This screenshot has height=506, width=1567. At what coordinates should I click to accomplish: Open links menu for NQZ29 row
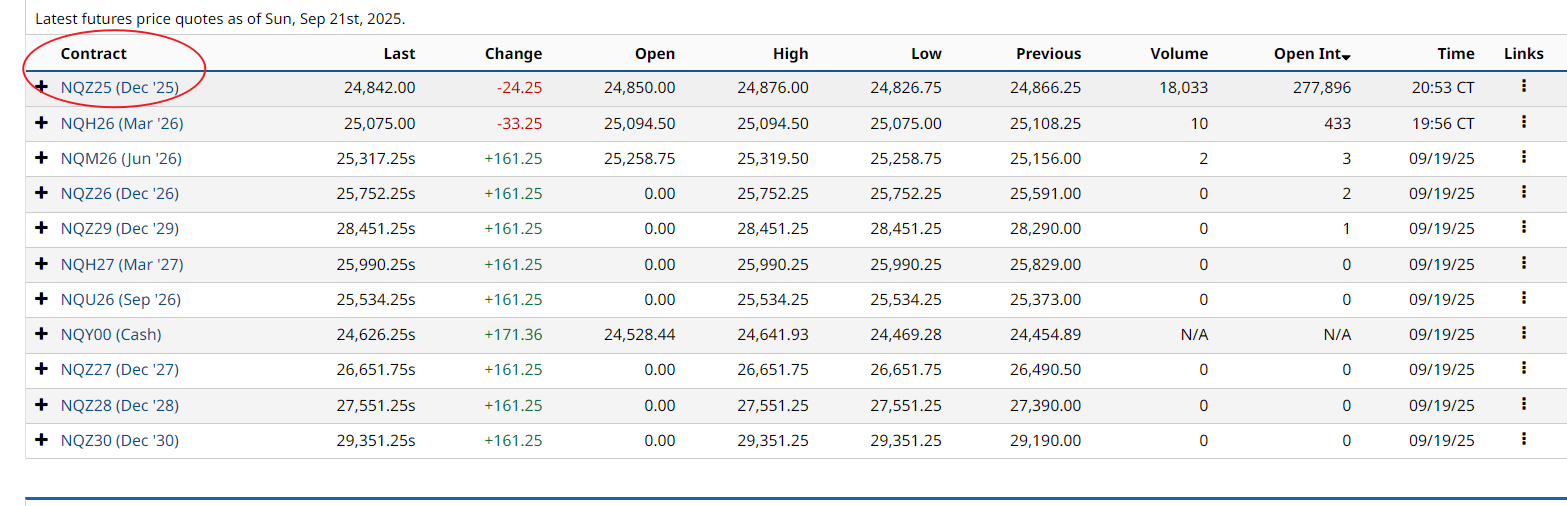(x=1523, y=227)
